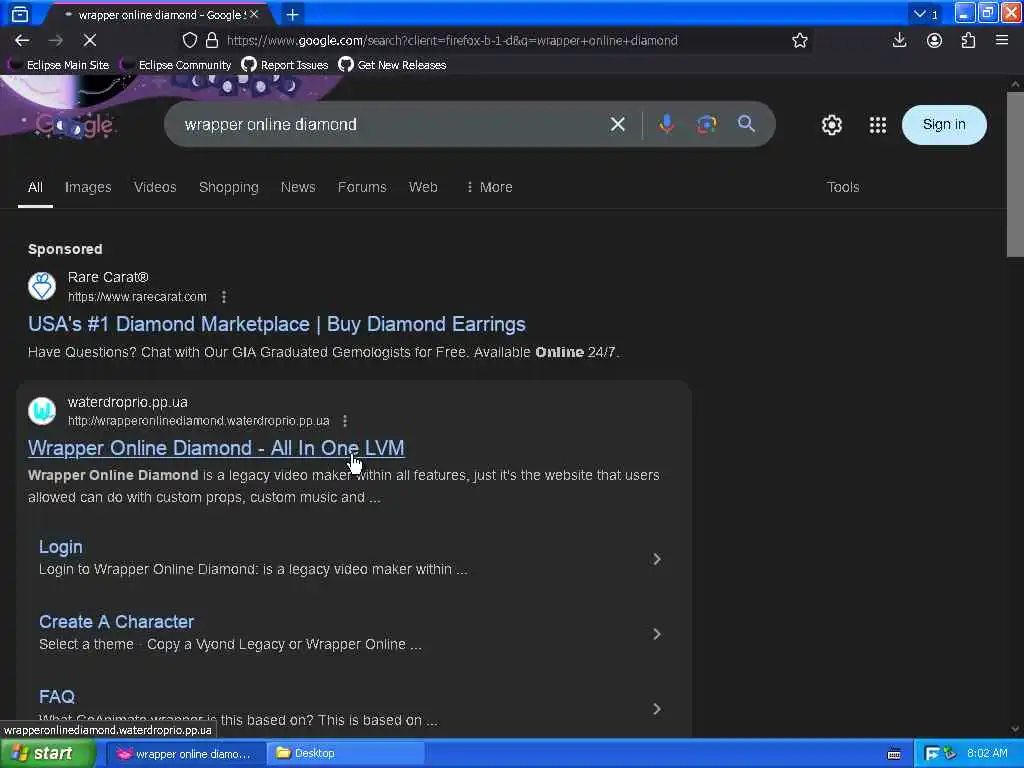Open the Eclipse Main Site bookmark

pos(59,65)
